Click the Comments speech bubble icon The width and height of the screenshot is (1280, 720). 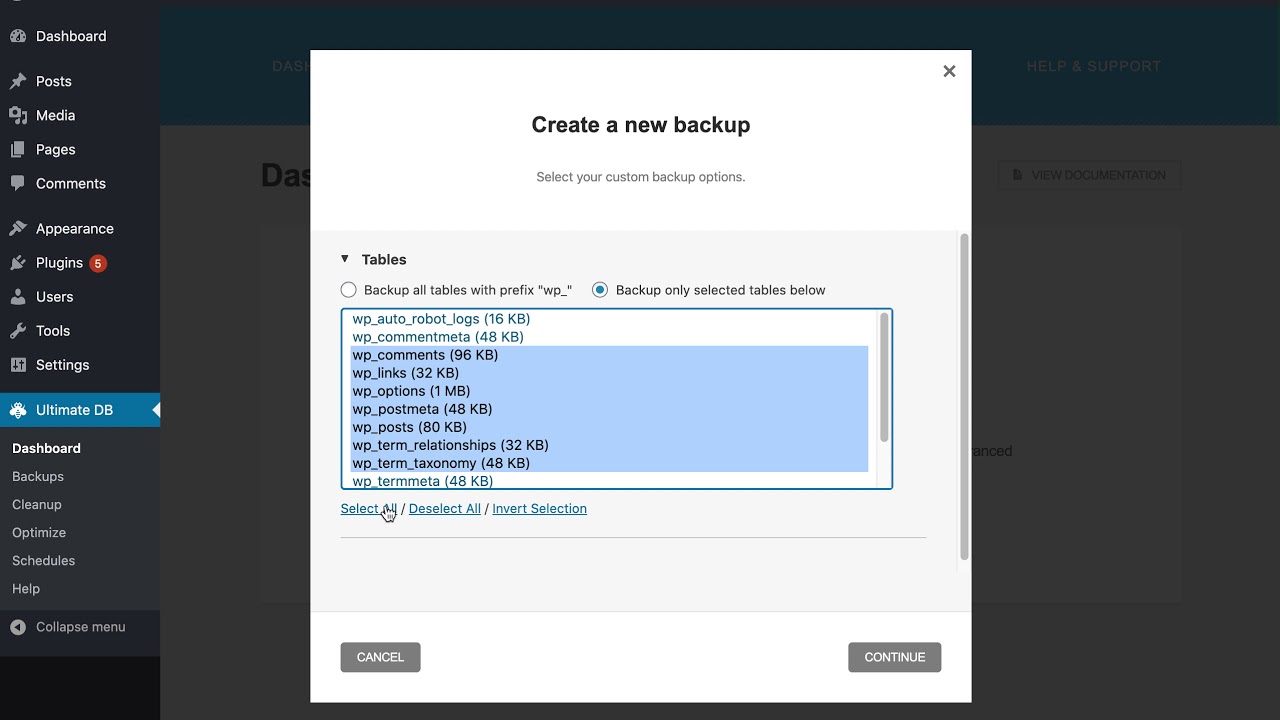coord(18,183)
